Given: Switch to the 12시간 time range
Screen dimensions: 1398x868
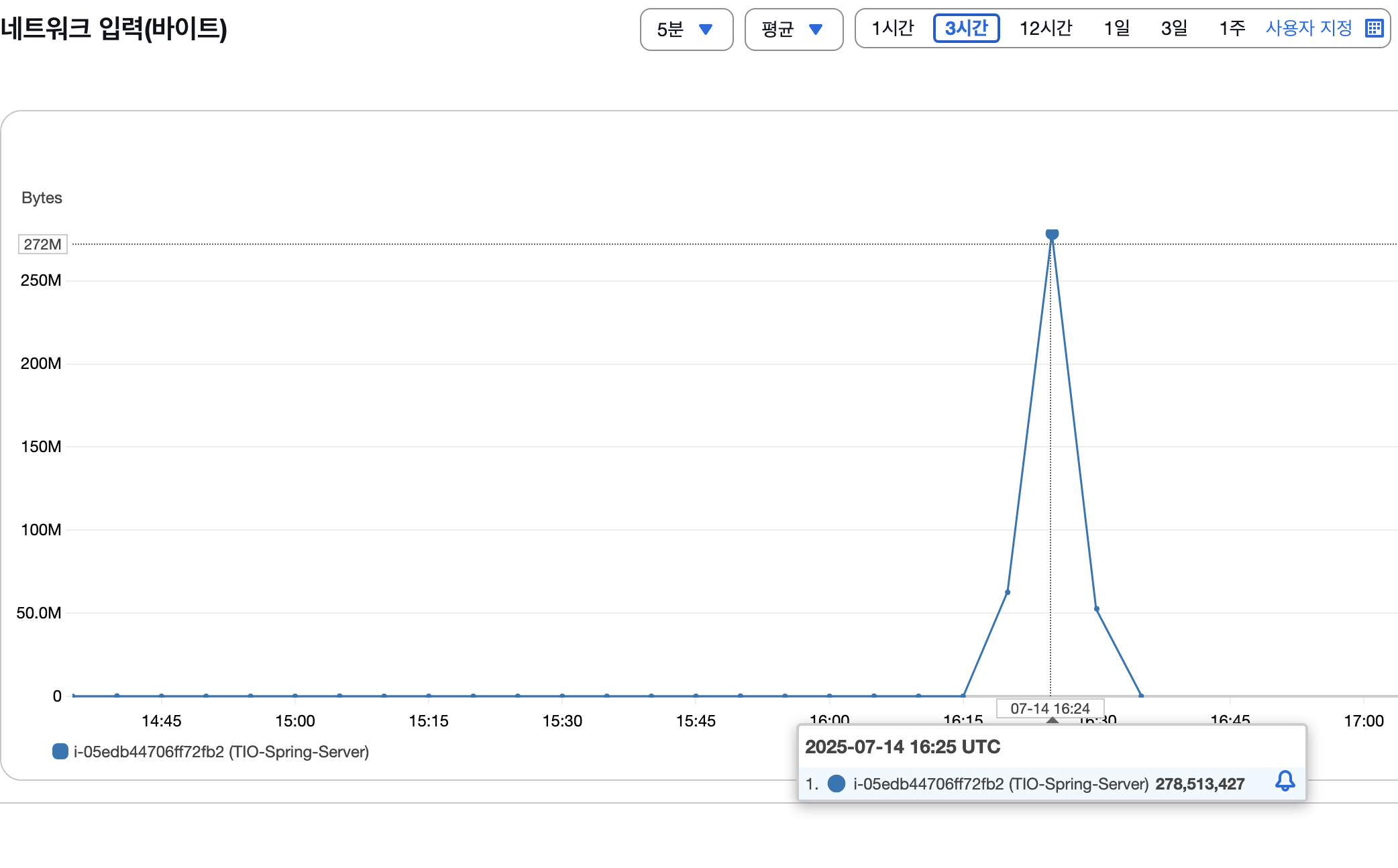Looking at the screenshot, I should coord(1045,28).
